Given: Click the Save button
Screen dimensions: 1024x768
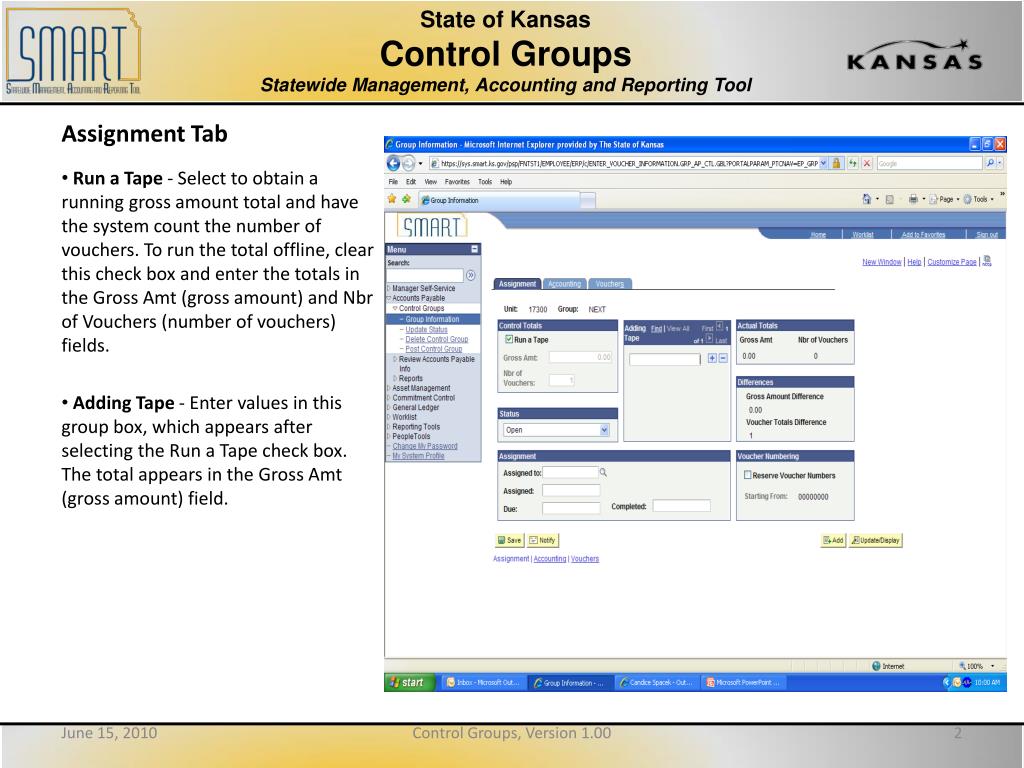Looking at the screenshot, I should click(509, 540).
